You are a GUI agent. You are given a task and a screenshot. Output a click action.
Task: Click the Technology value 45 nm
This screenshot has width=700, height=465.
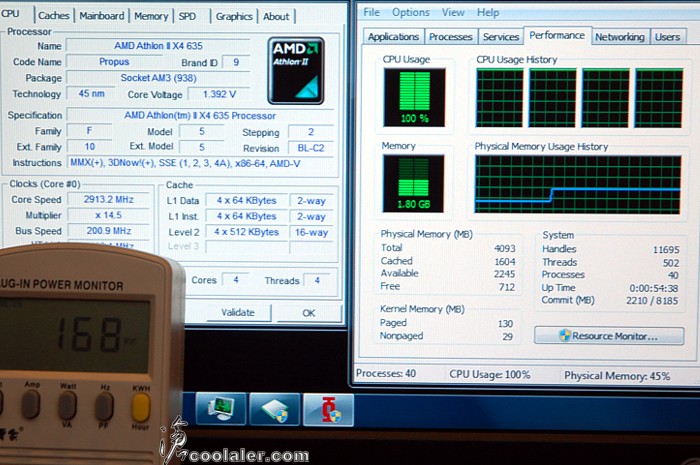click(x=91, y=94)
